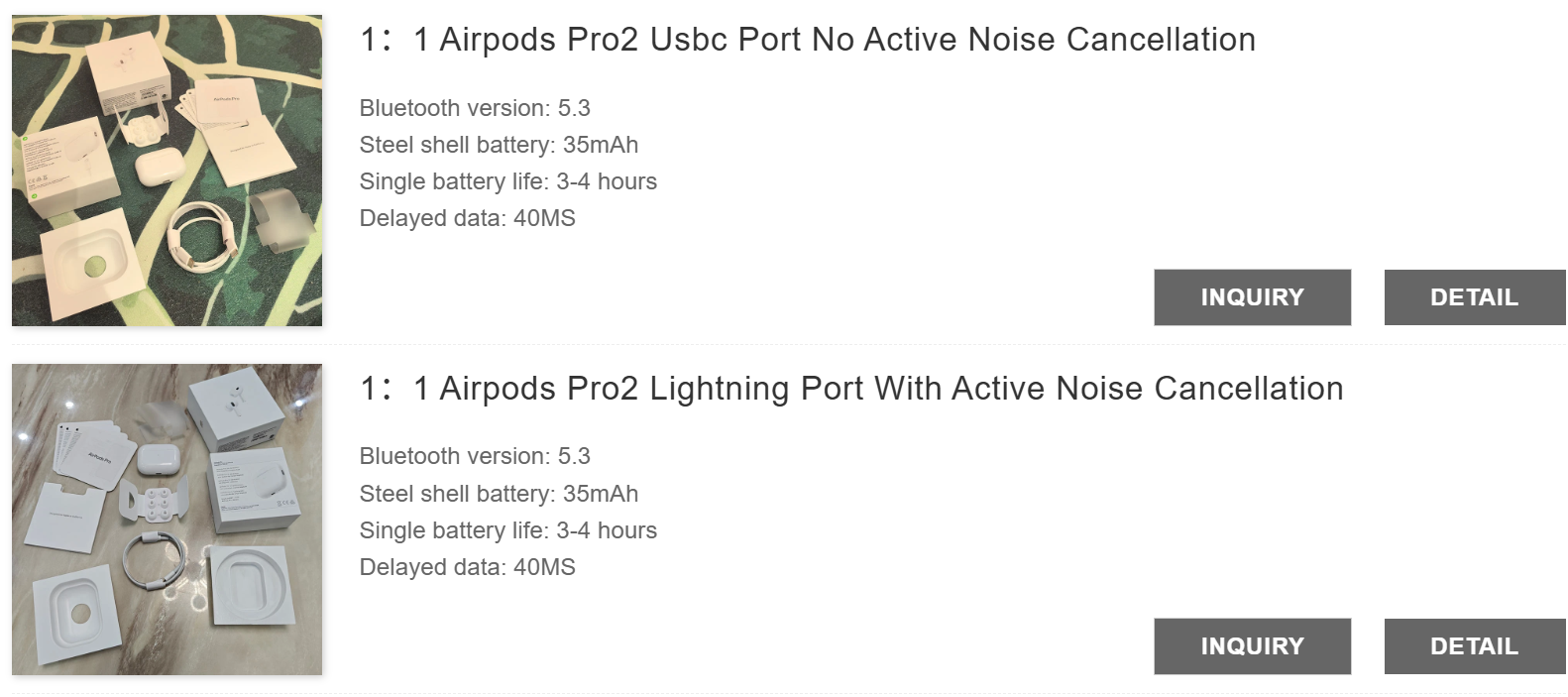Select the Steel shell battery 35mAh text
The image size is (1568, 697).
point(500,145)
